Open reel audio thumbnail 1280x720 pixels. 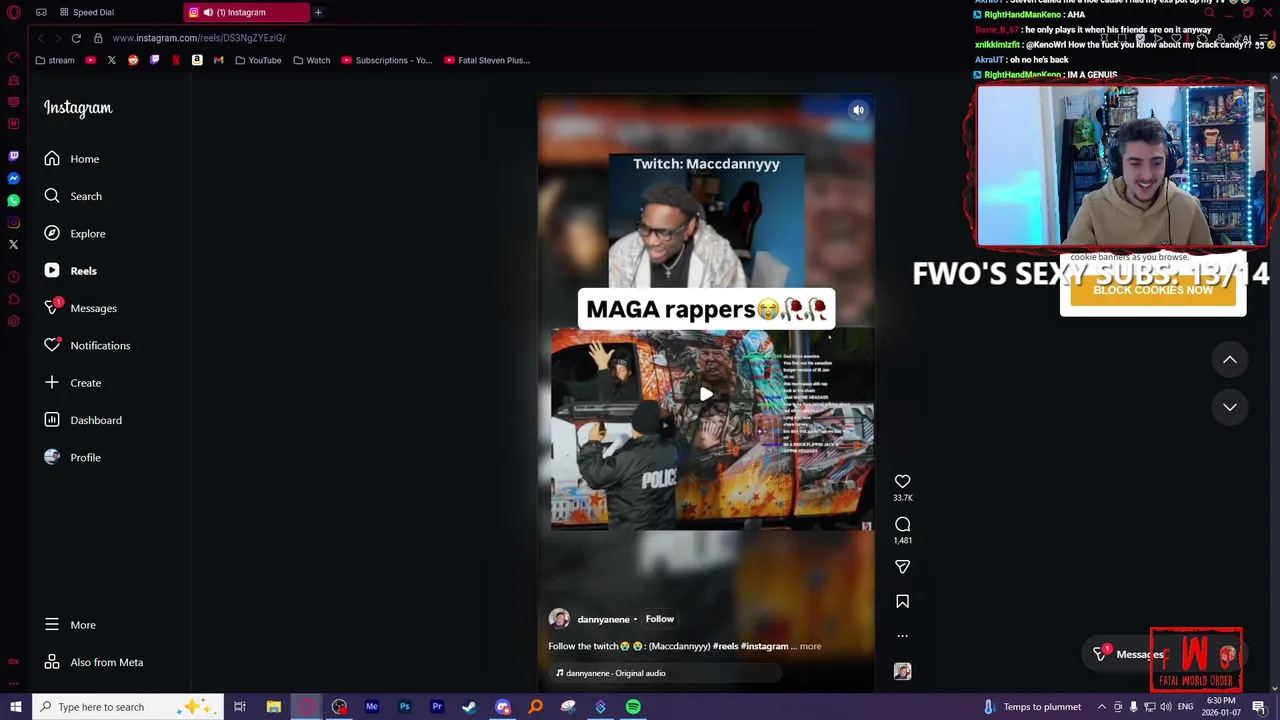click(902, 672)
